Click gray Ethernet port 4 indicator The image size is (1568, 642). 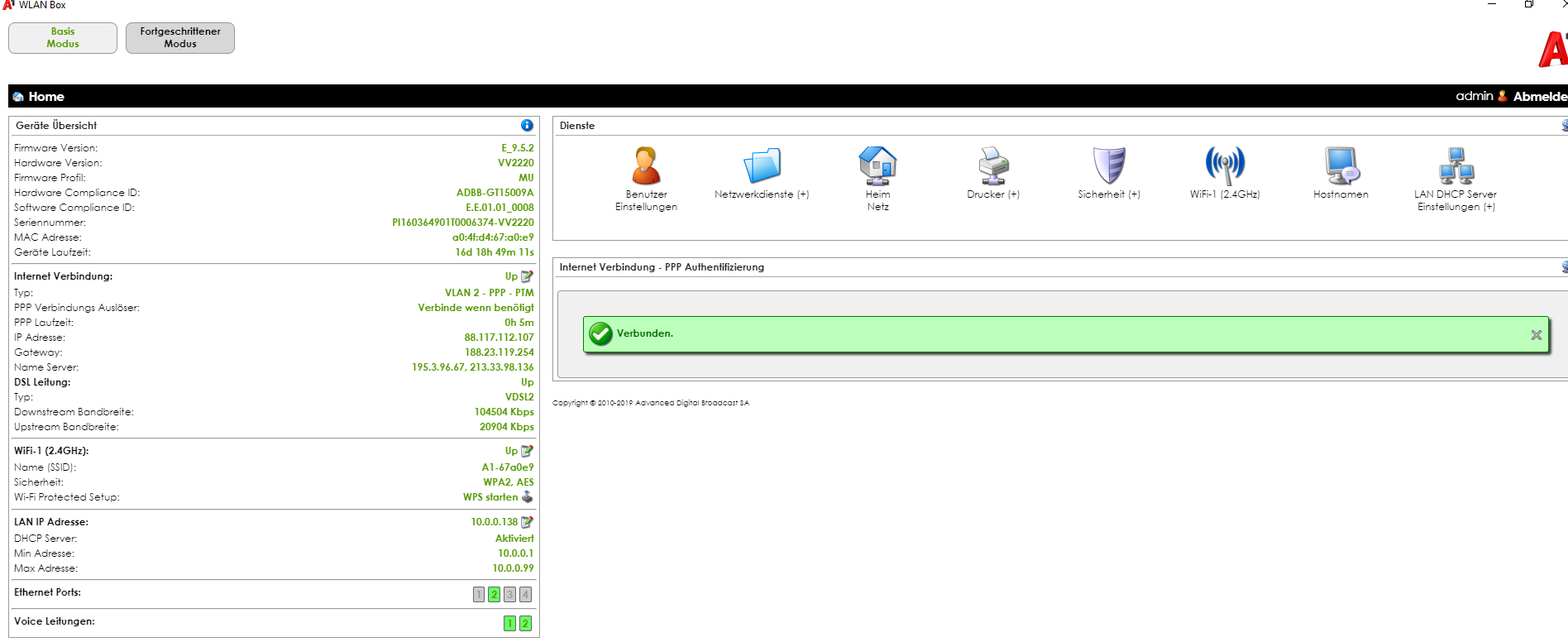pyautogui.click(x=525, y=594)
